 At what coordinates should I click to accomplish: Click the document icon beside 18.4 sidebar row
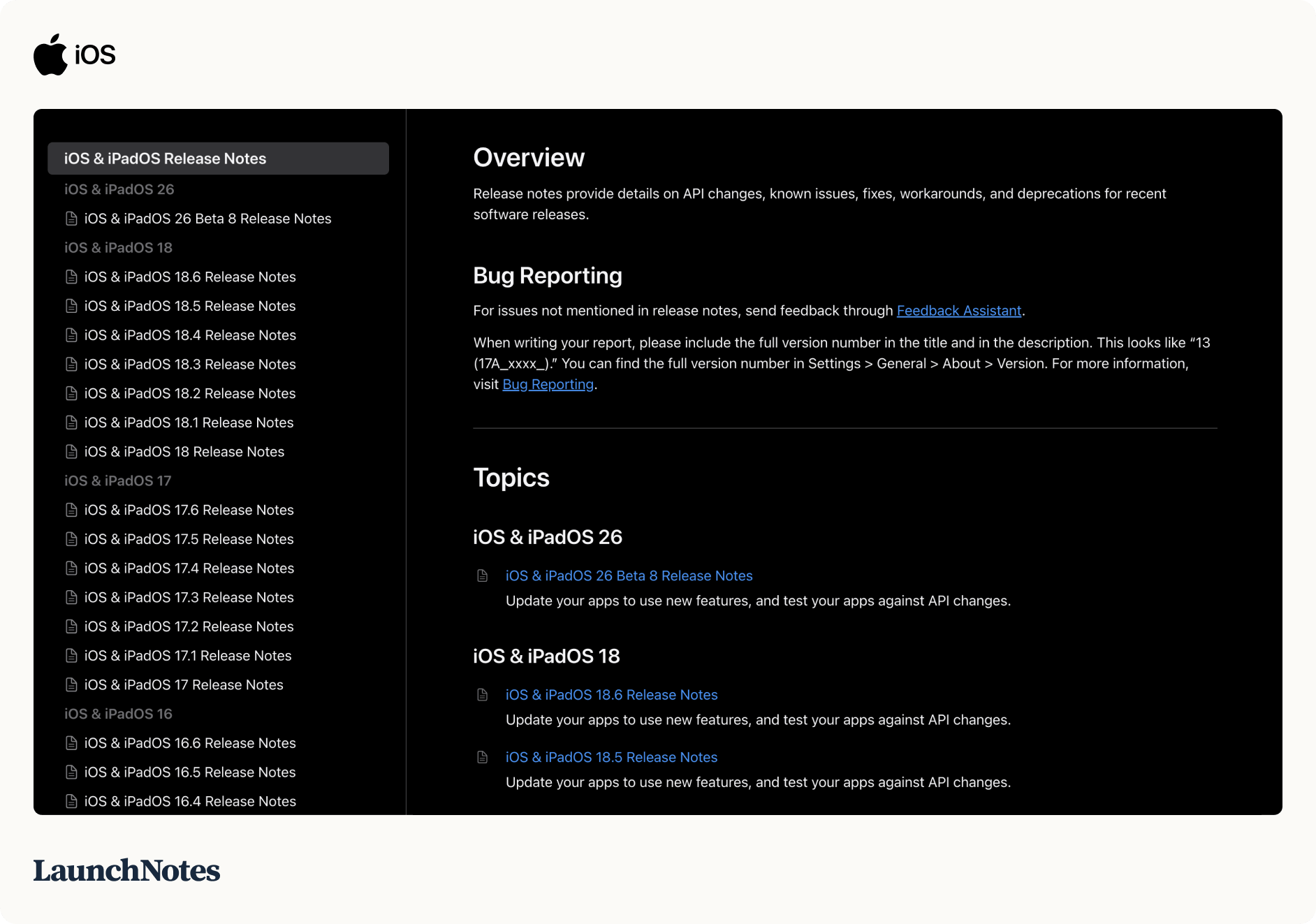pyautogui.click(x=71, y=335)
